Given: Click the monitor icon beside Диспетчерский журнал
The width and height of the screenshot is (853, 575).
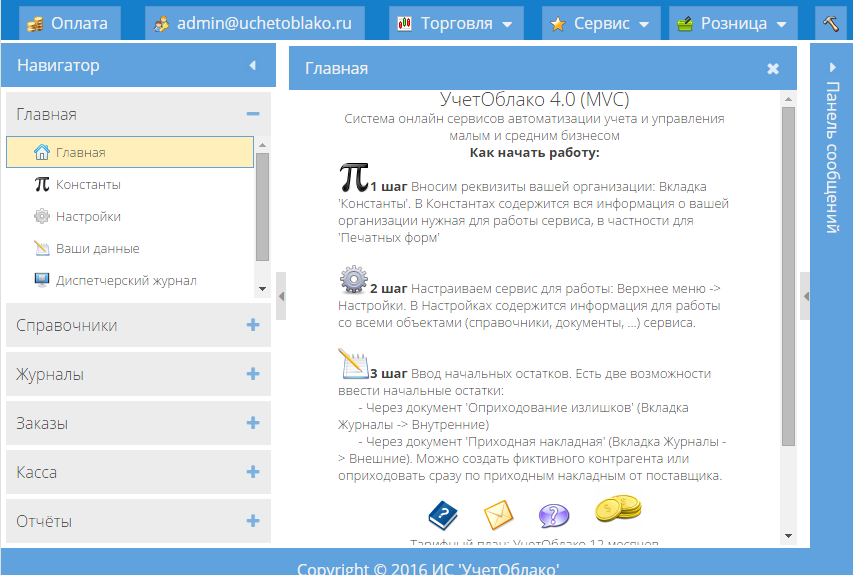Looking at the screenshot, I should coord(42,280).
